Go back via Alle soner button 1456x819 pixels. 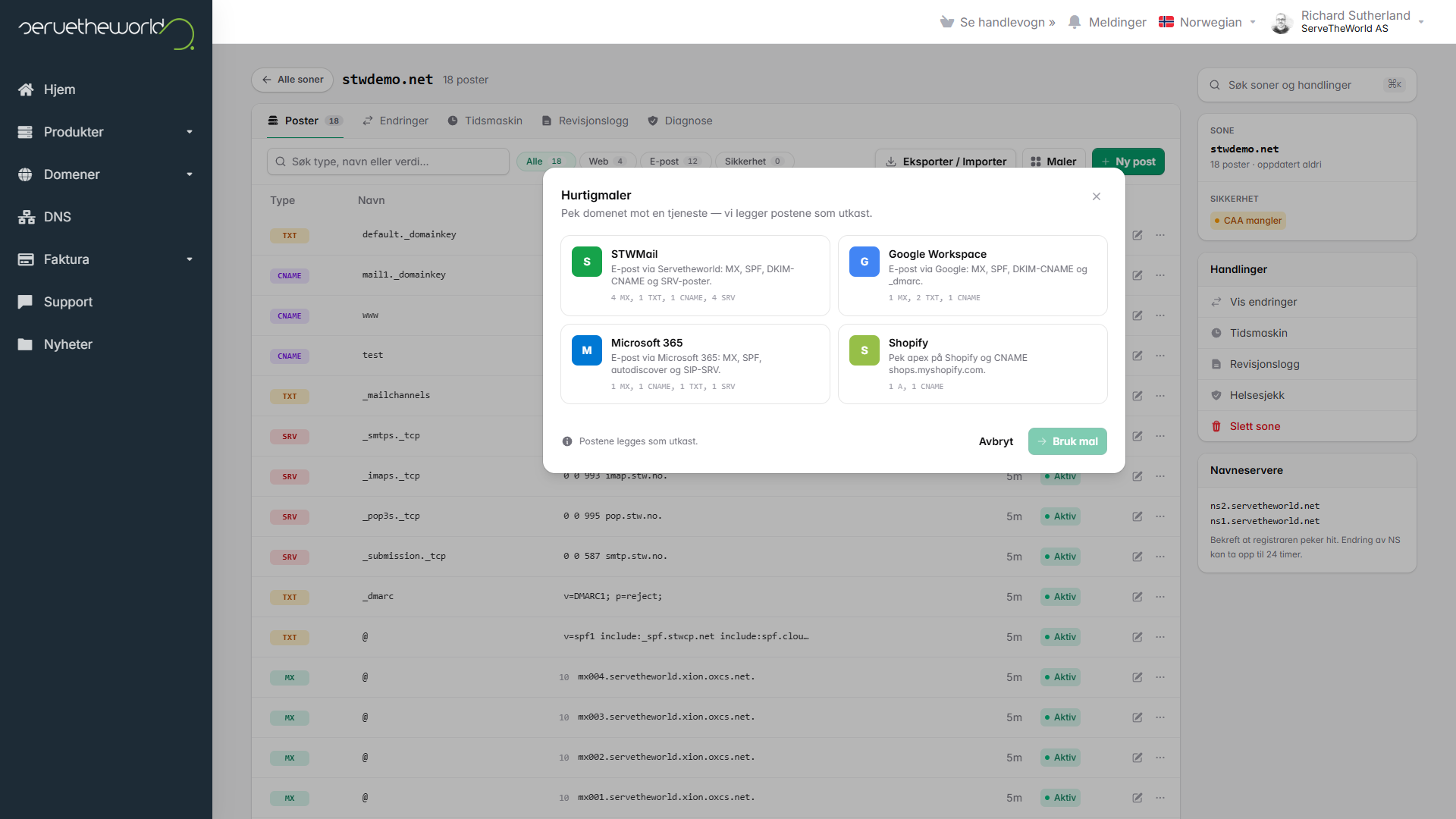pyautogui.click(x=292, y=80)
